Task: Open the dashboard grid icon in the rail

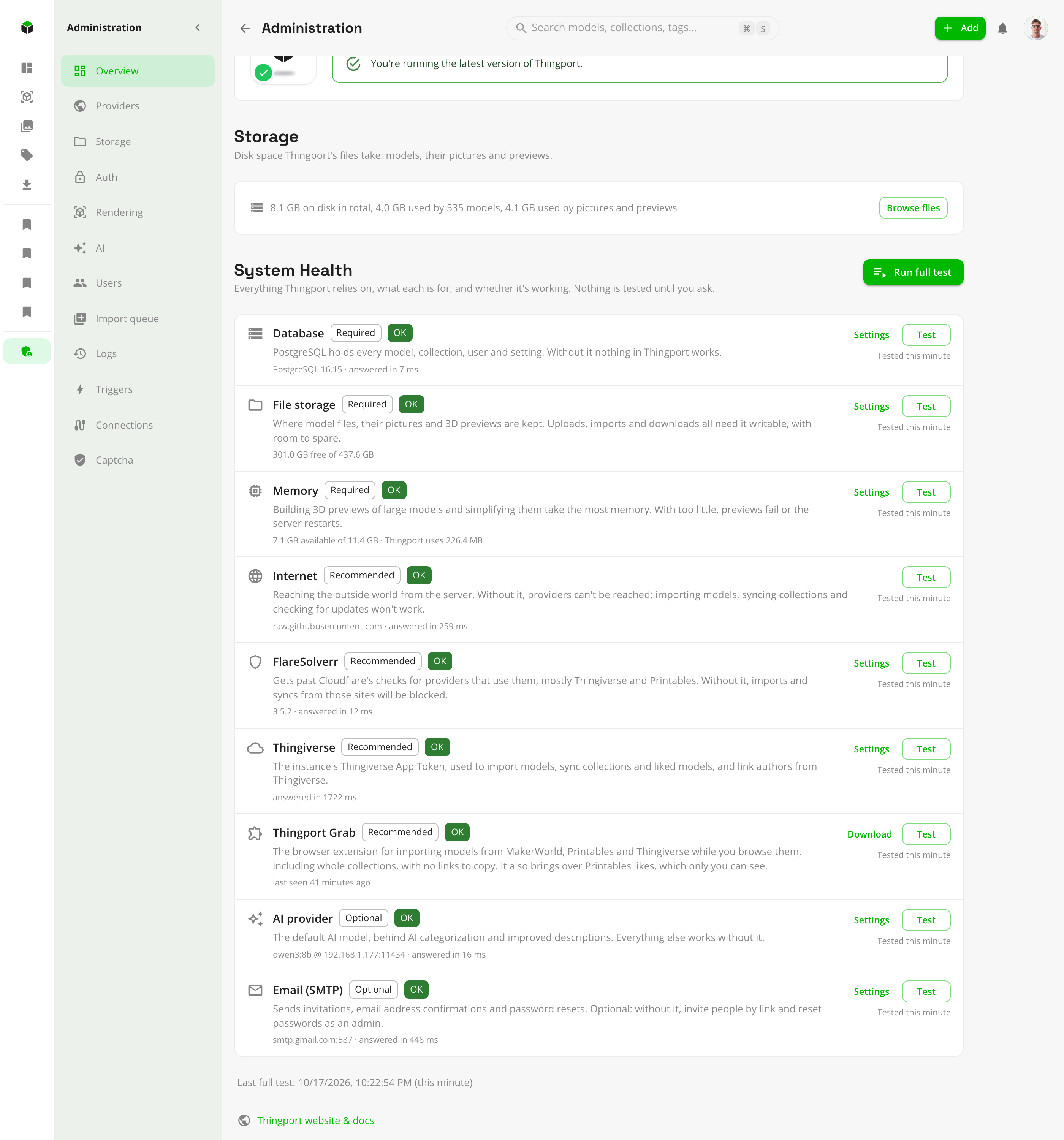Action: tap(27, 68)
